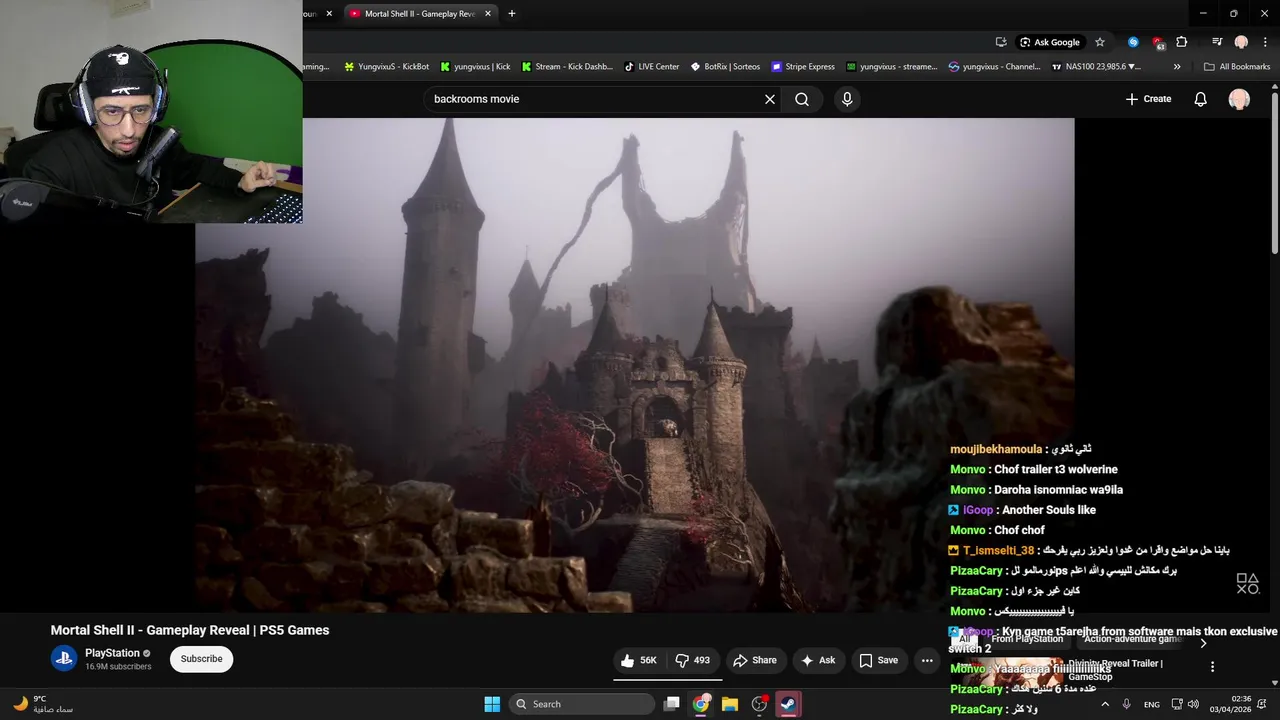Close the Mortal Shell II tab
Screen dimensions: 1280x720
point(488,14)
